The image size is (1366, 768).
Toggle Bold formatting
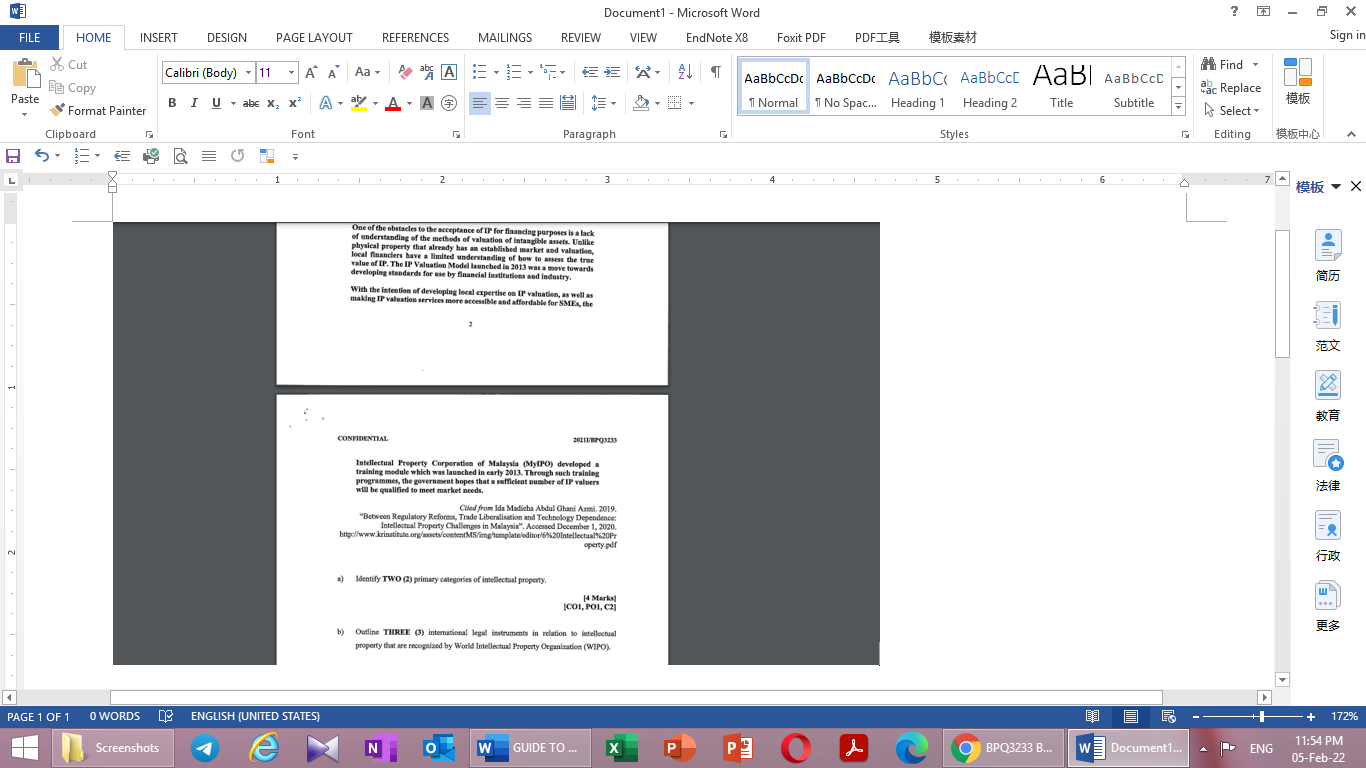[x=172, y=103]
